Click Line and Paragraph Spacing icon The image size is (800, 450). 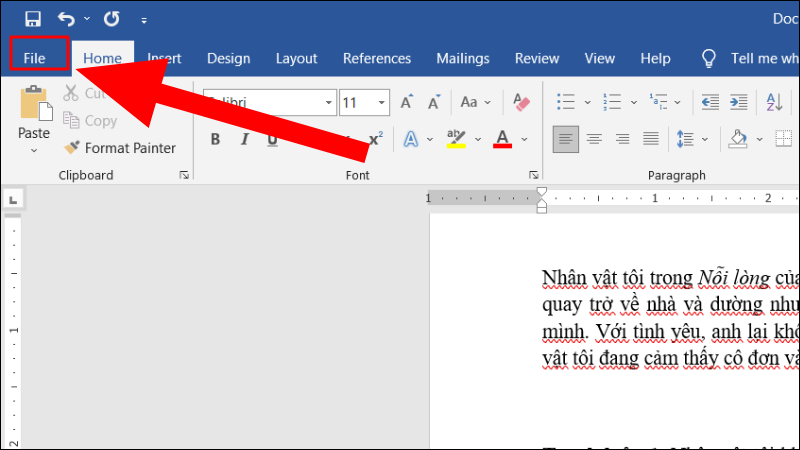click(685, 139)
